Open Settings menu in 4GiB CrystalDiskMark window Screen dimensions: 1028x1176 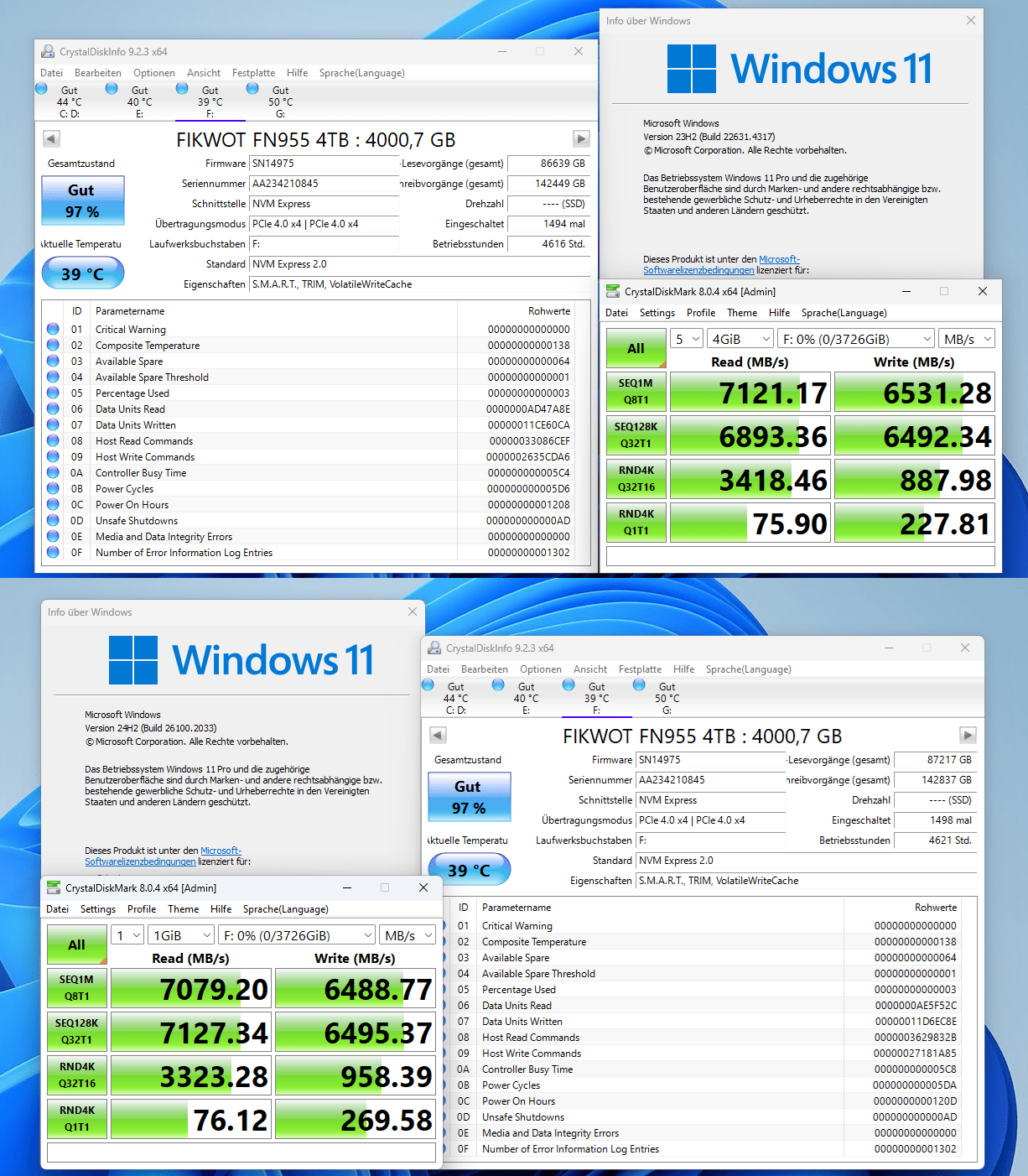coord(657,313)
